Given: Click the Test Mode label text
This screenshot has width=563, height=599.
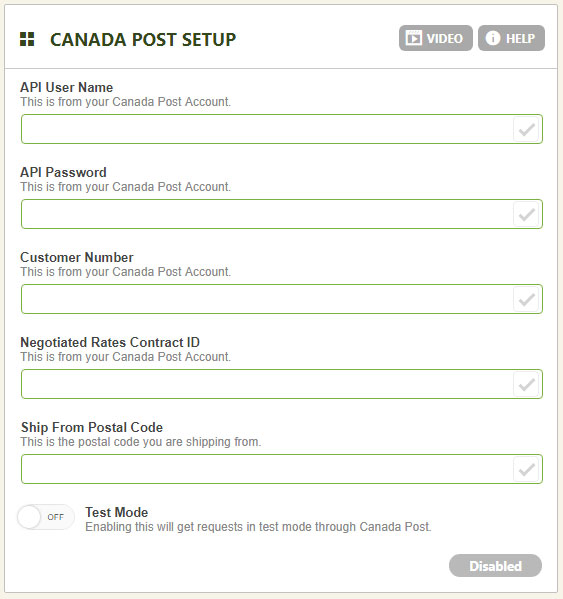Looking at the screenshot, I should point(116,512).
